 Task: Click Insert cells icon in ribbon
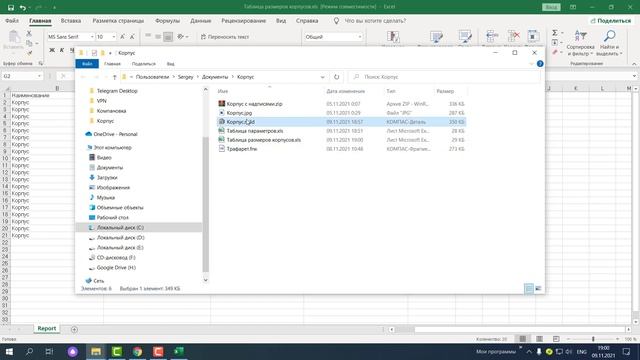pos(492,37)
